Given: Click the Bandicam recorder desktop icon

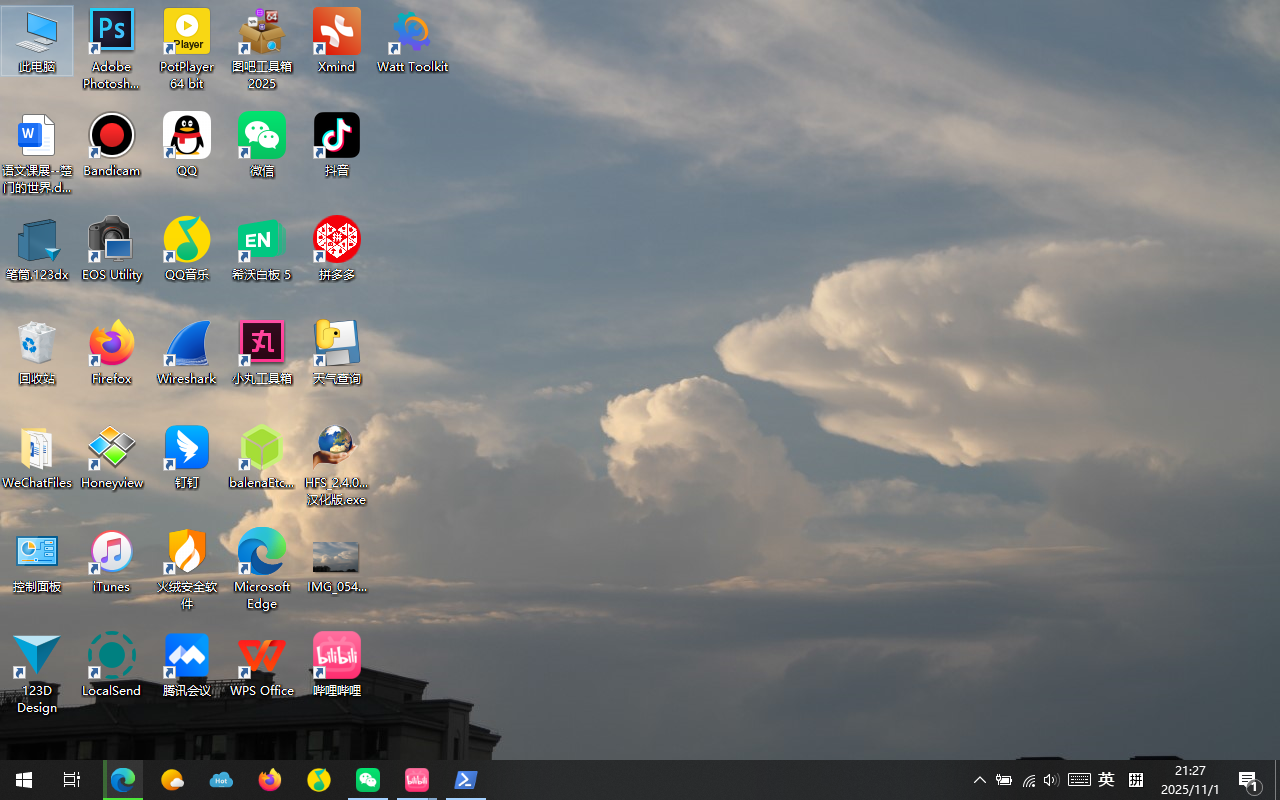Looking at the screenshot, I should click(111, 137).
